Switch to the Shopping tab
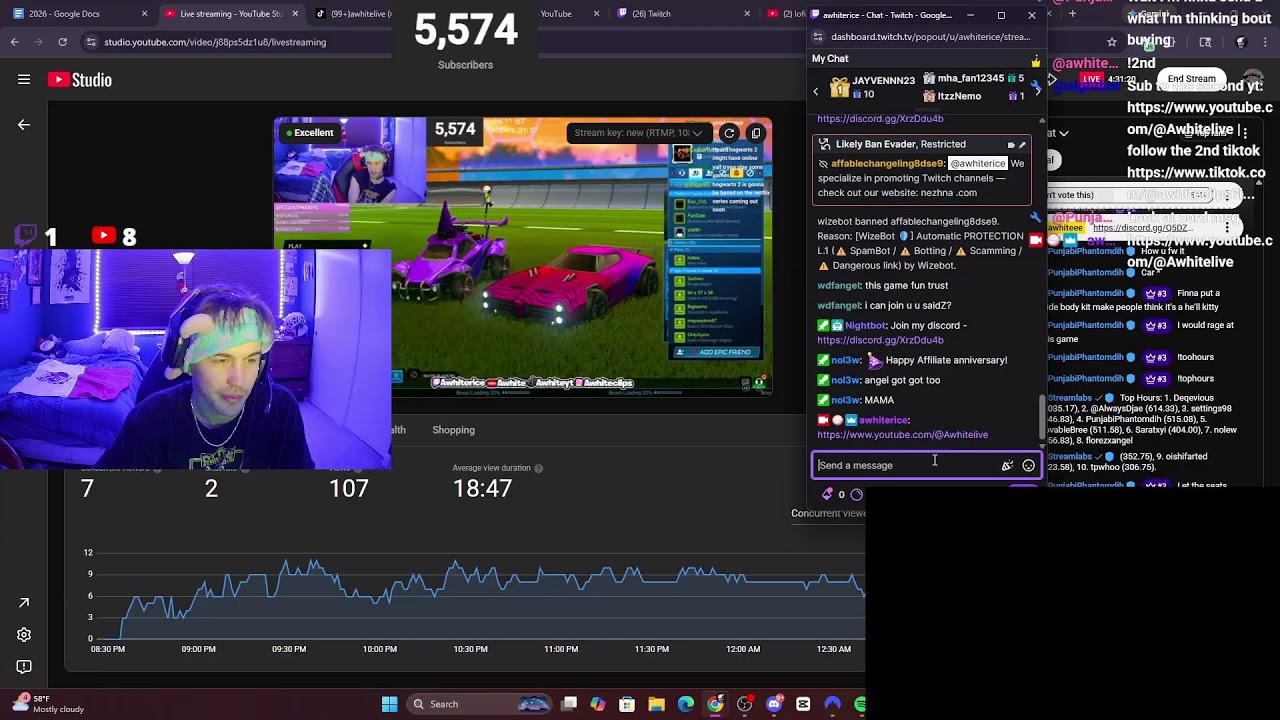The width and height of the screenshot is (1280, 720). tap(453, 430)
